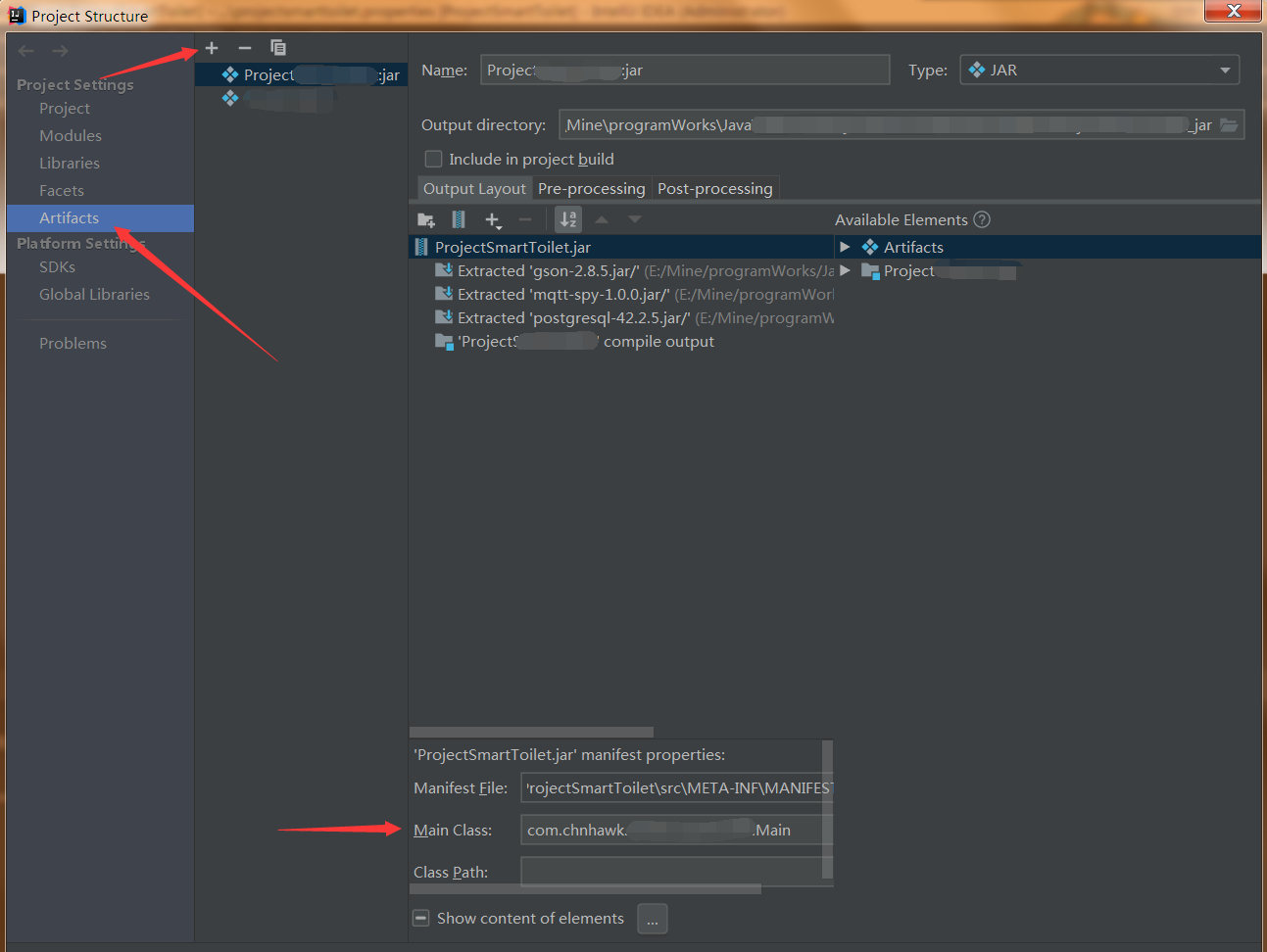
Task: Create a directory in the output layout
Action: pyautogui.click(x=426, y=220)
